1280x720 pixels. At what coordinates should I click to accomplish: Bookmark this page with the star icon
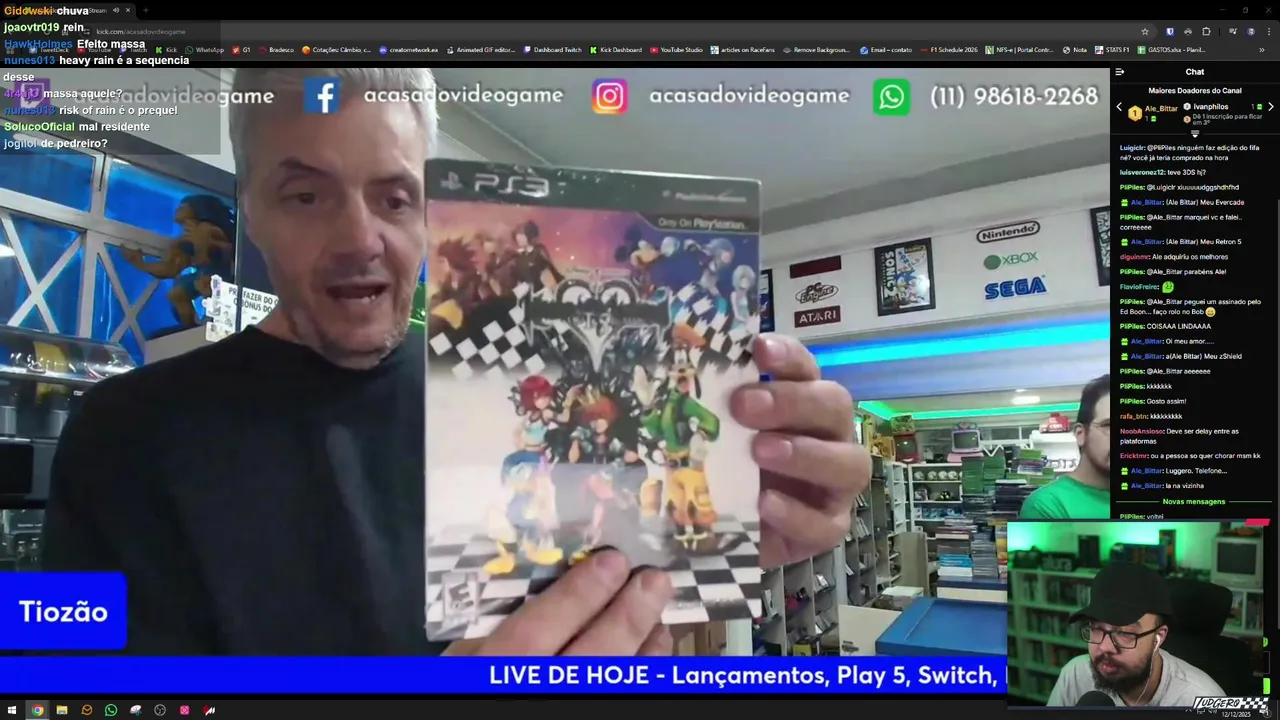pos(1145,31)
